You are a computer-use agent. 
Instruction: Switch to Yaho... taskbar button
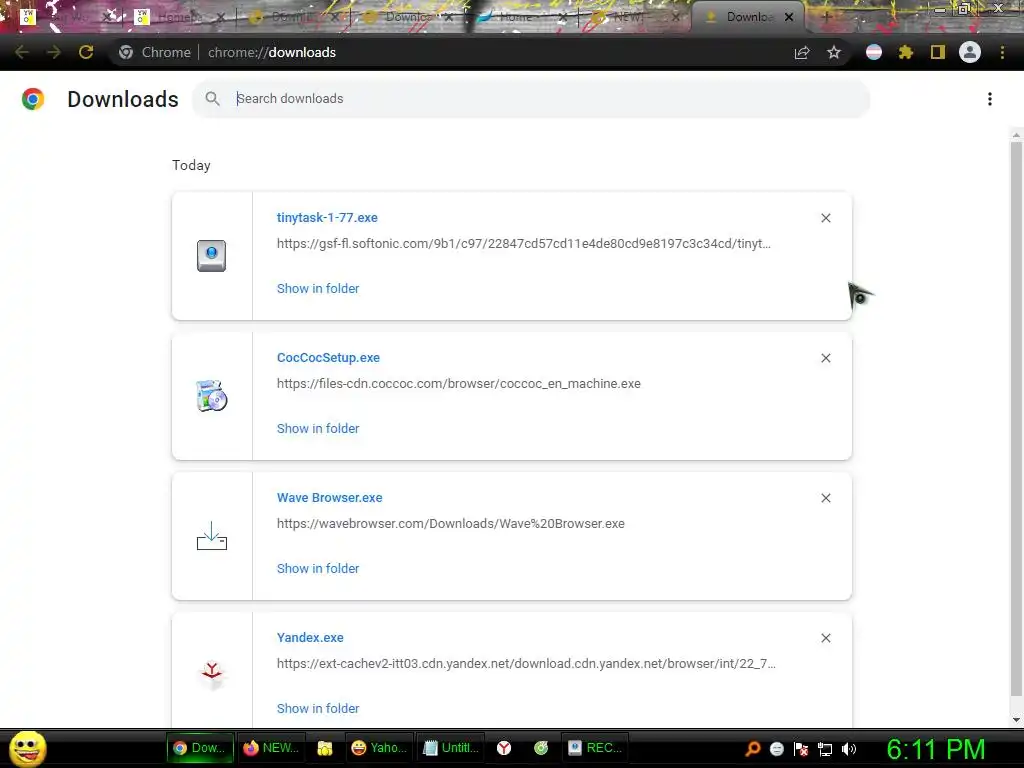[x=379, y=748]
